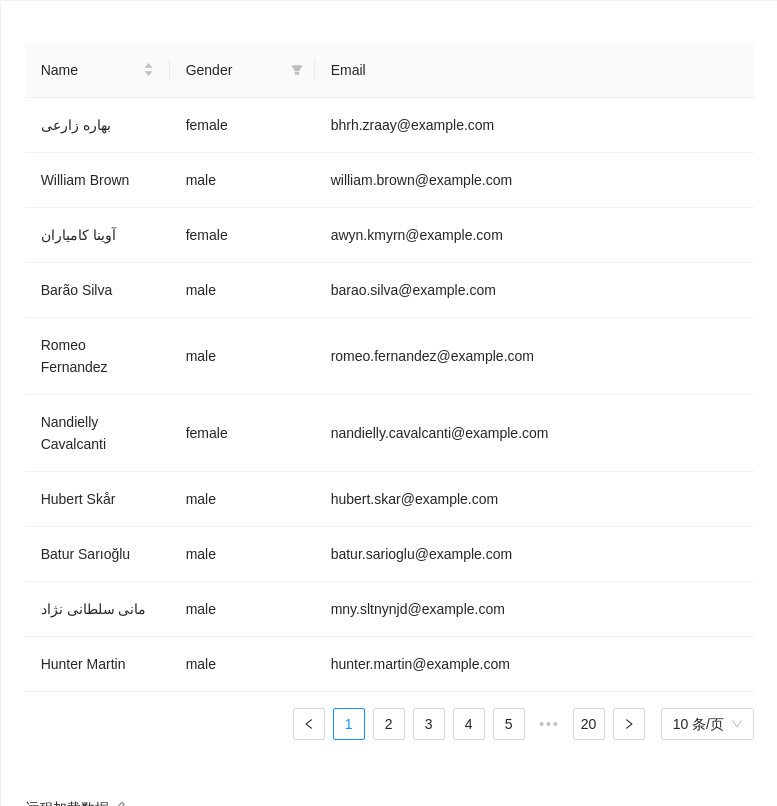
Task: Open page 3 of the table
Action: tap(429, 724)
